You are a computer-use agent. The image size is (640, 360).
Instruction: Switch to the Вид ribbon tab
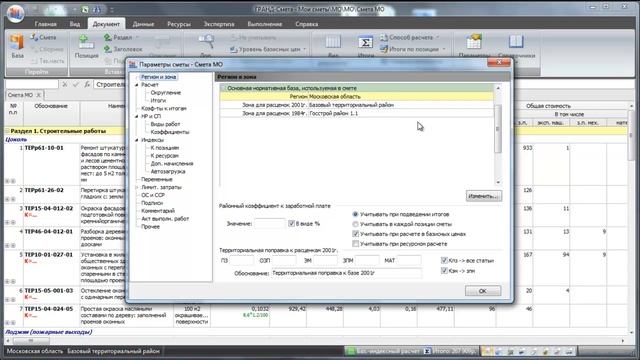click(75, 24)
